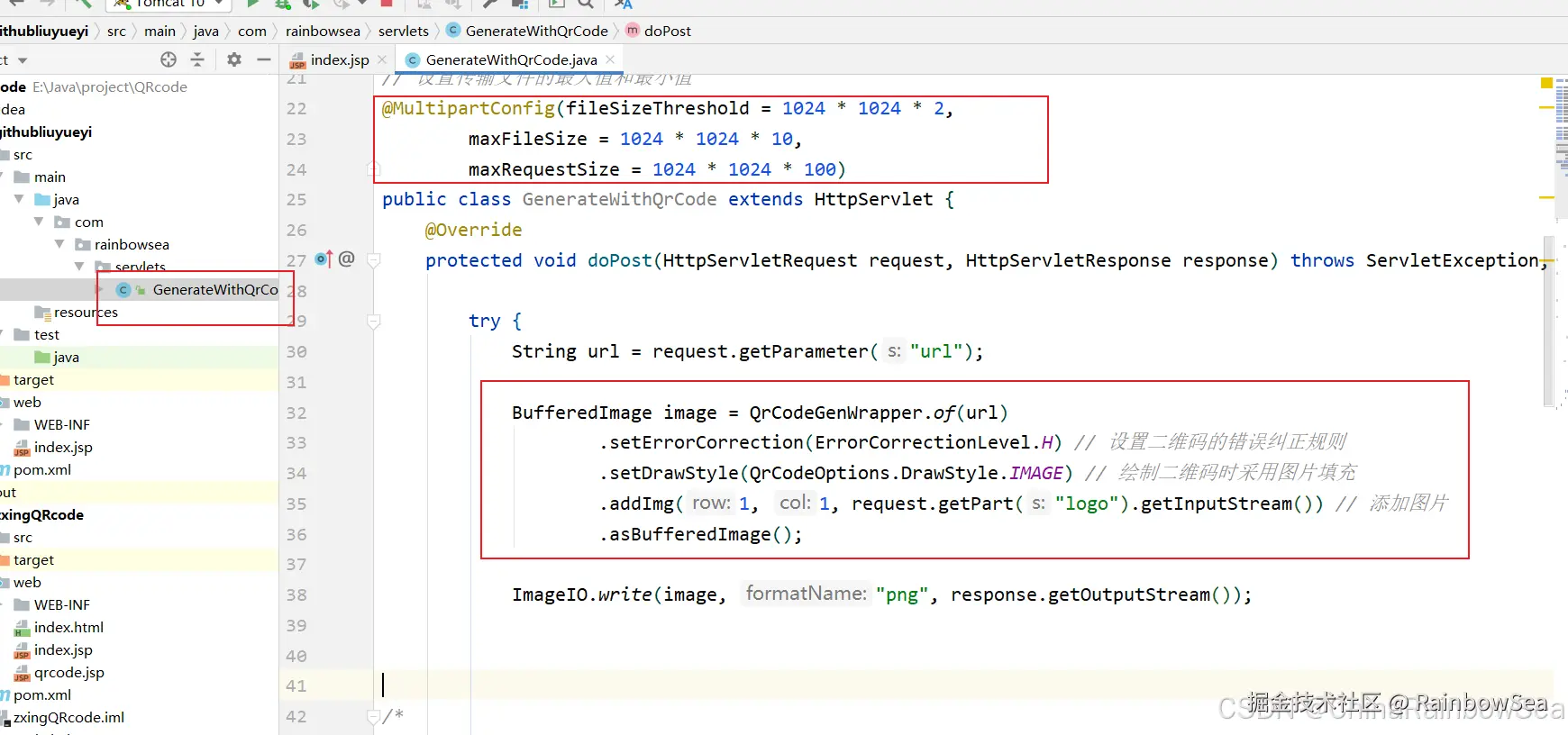This screenshot has width=1568, height=735.
Task: Collapse the com package tree arrow
Action: click(39, 222)
